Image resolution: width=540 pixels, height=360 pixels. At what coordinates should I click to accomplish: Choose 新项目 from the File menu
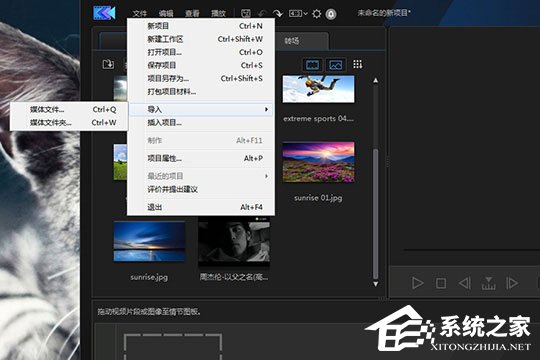tap(201, 26)
